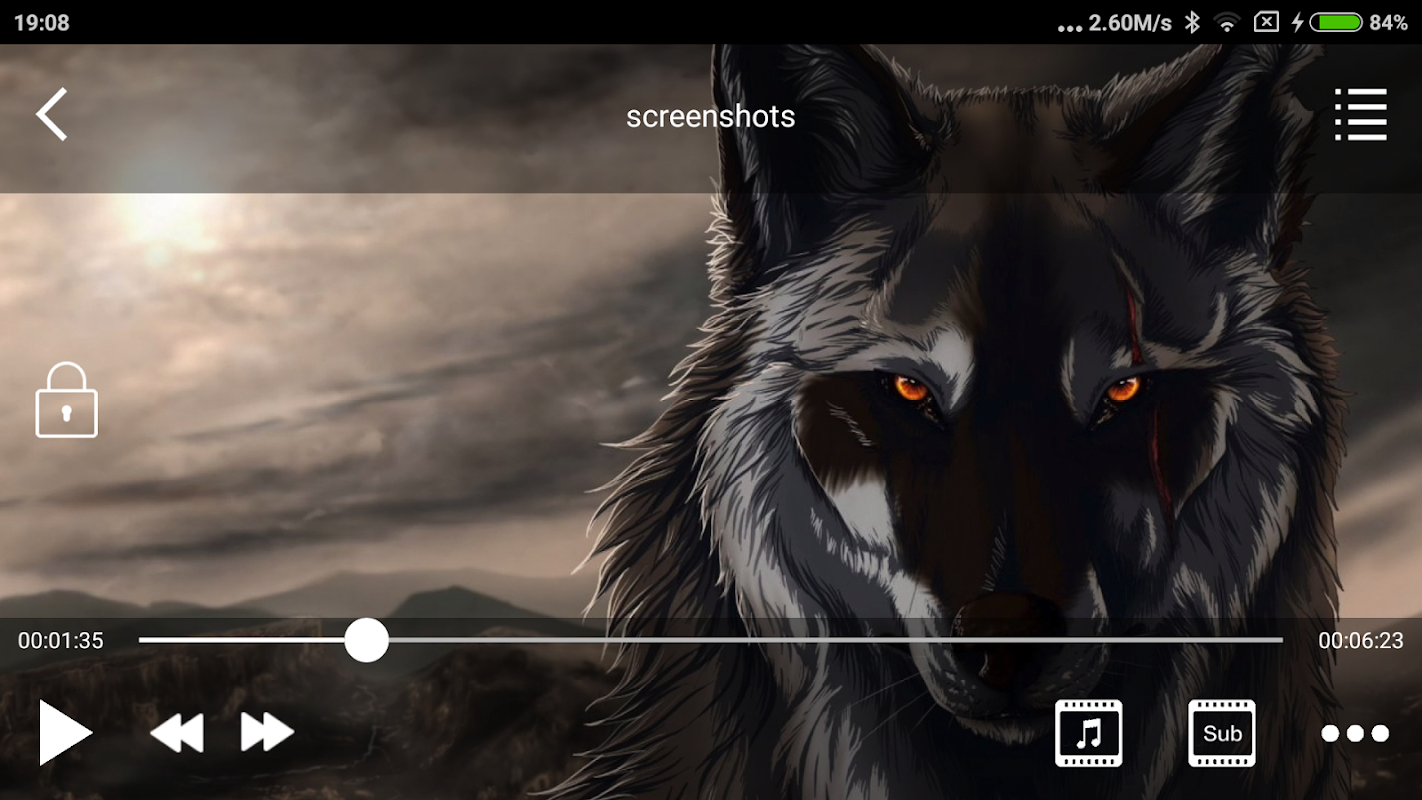The height and width of the screenshot is (800, 1422).
Task: Tap the 2.60M/s network speed indicator
Action: pos(1129,23)
